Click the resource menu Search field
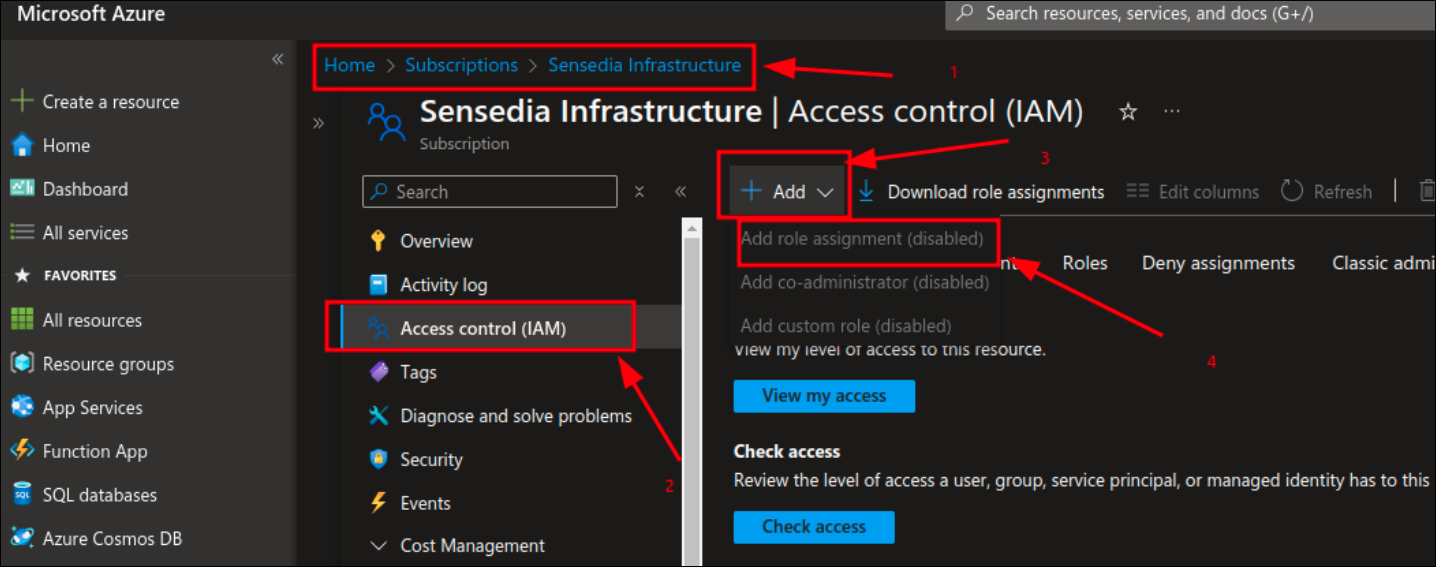Viewport: 1436px width, 567px height. [x=490, y=192]
